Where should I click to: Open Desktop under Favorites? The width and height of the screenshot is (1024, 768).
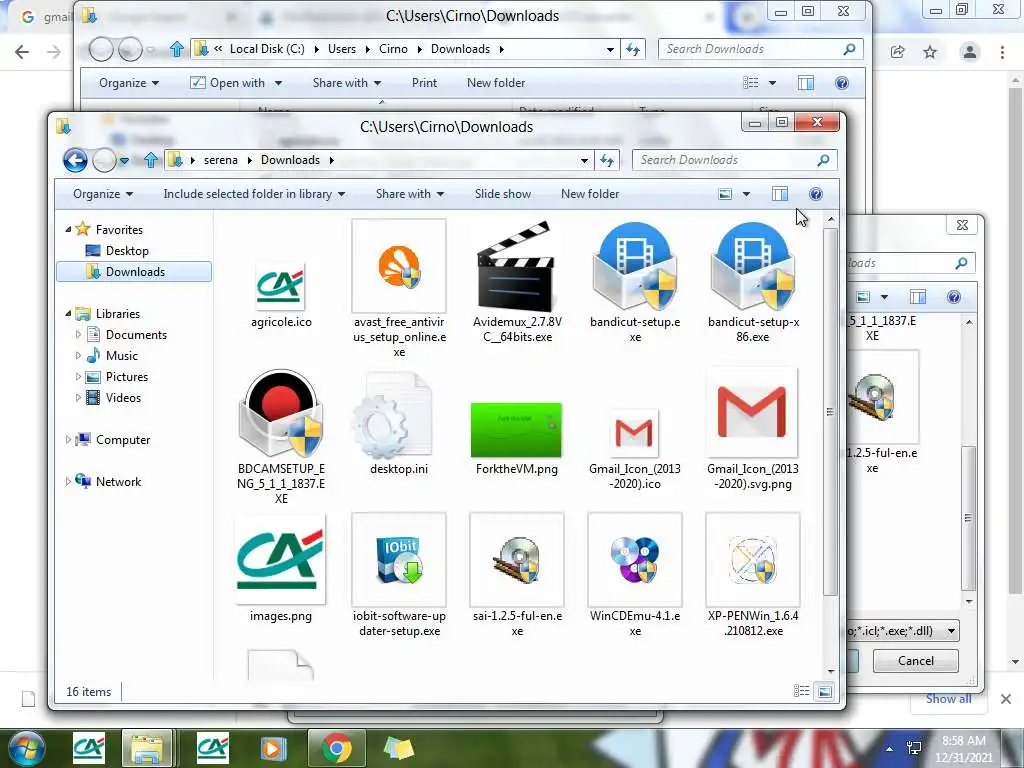(127, 251)
